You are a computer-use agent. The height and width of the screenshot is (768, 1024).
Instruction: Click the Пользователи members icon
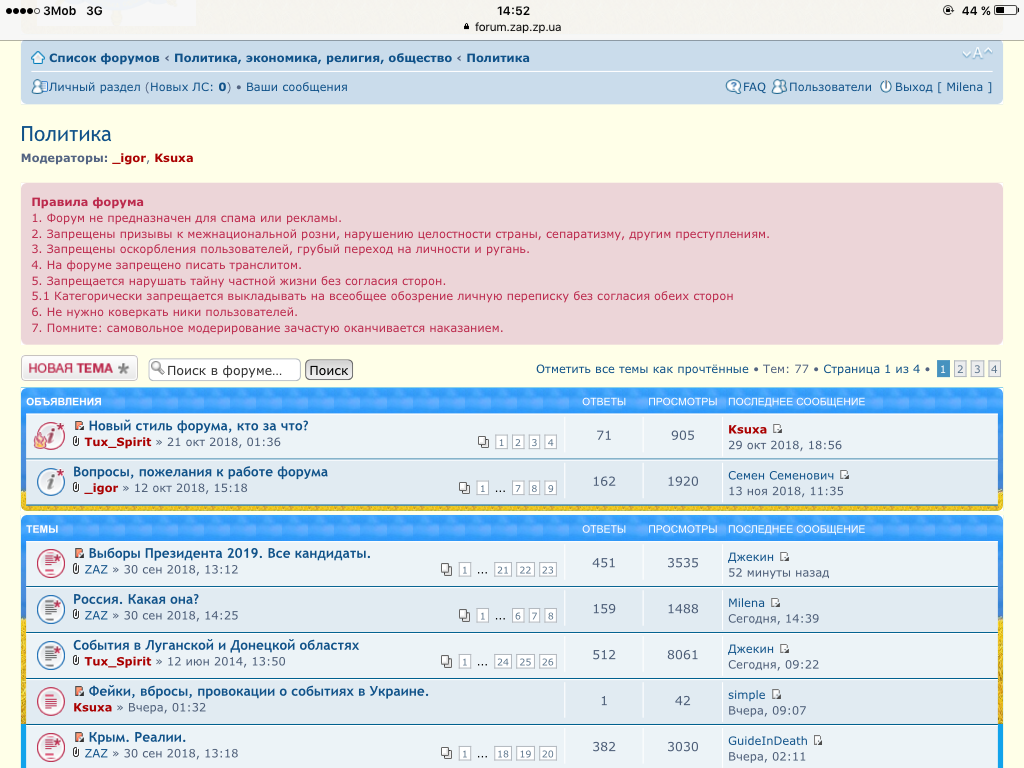tap(779, 87)
